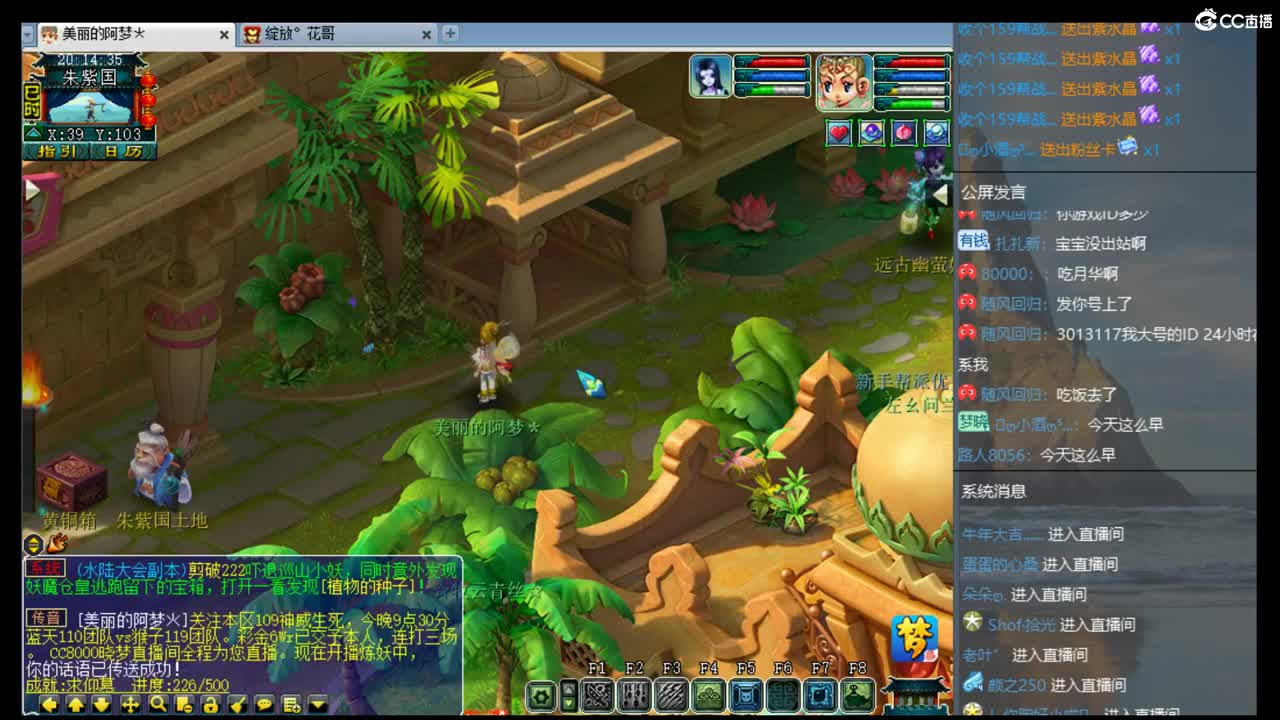Expand the left side panel arrow
The height and width of the screenshot is (720, 1280).
32,189
